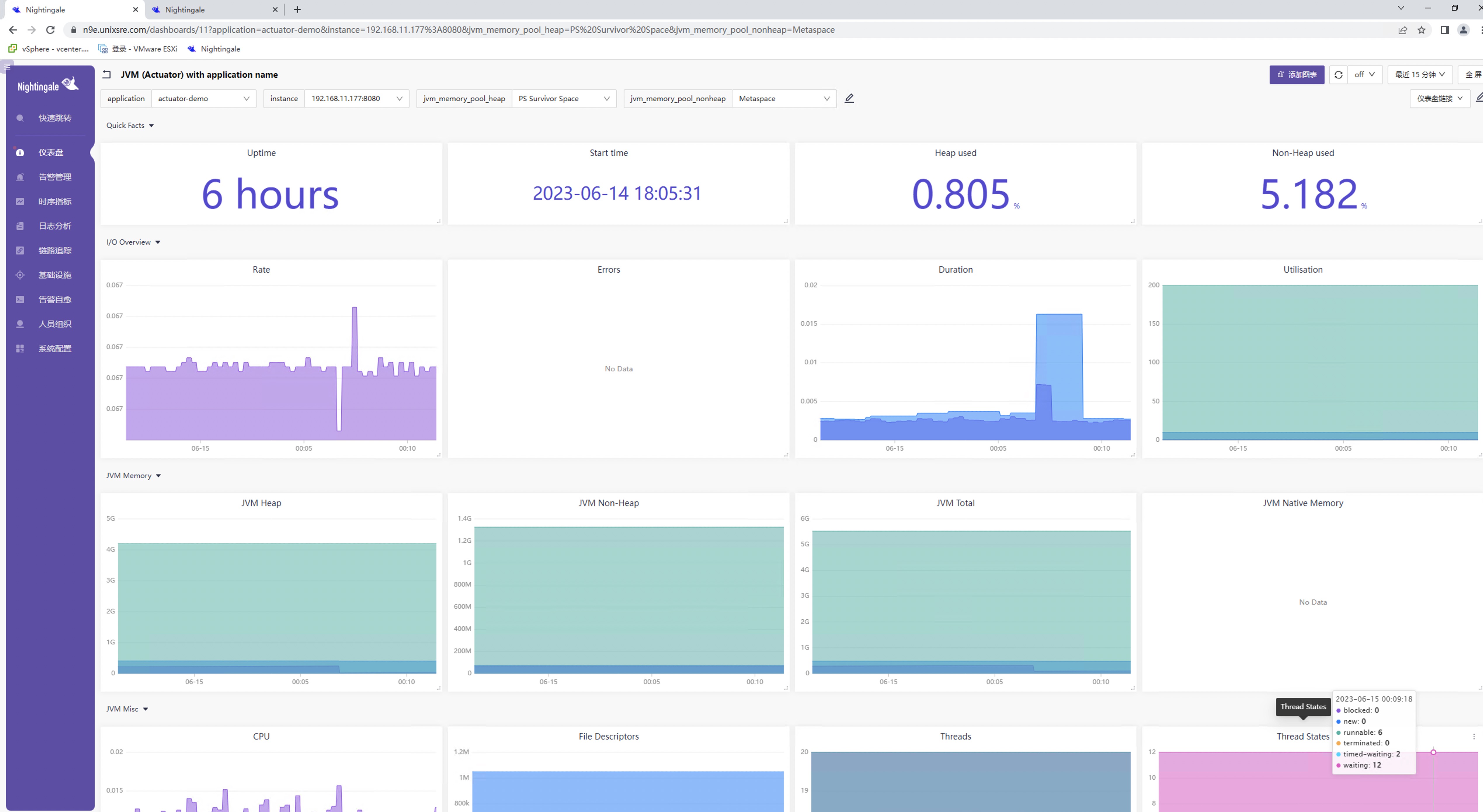Open the last 15 minutes time range selector

pyautogui.click(x=1420, y=75)
